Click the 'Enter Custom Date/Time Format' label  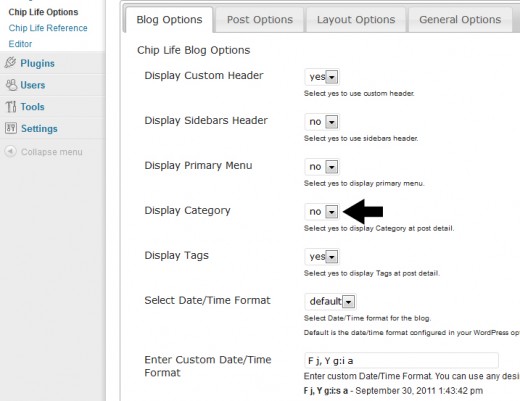point(208,366)
